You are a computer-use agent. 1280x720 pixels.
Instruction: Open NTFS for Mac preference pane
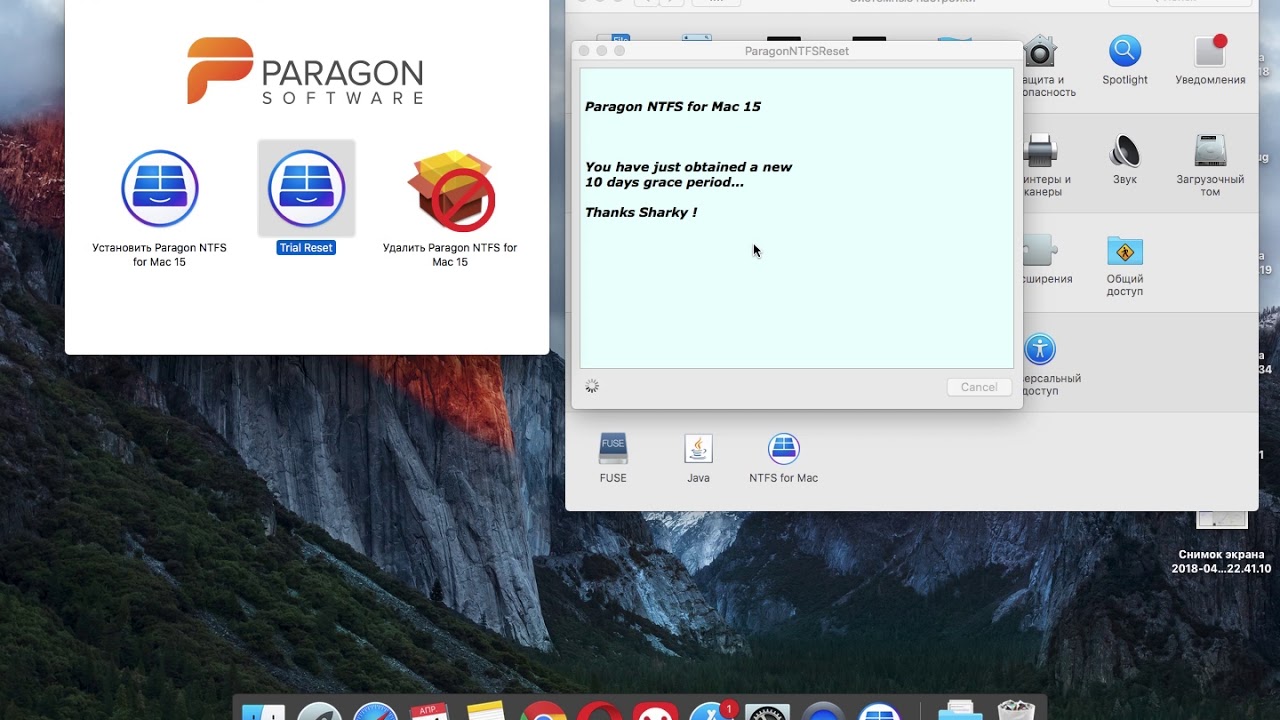[784, 449]
